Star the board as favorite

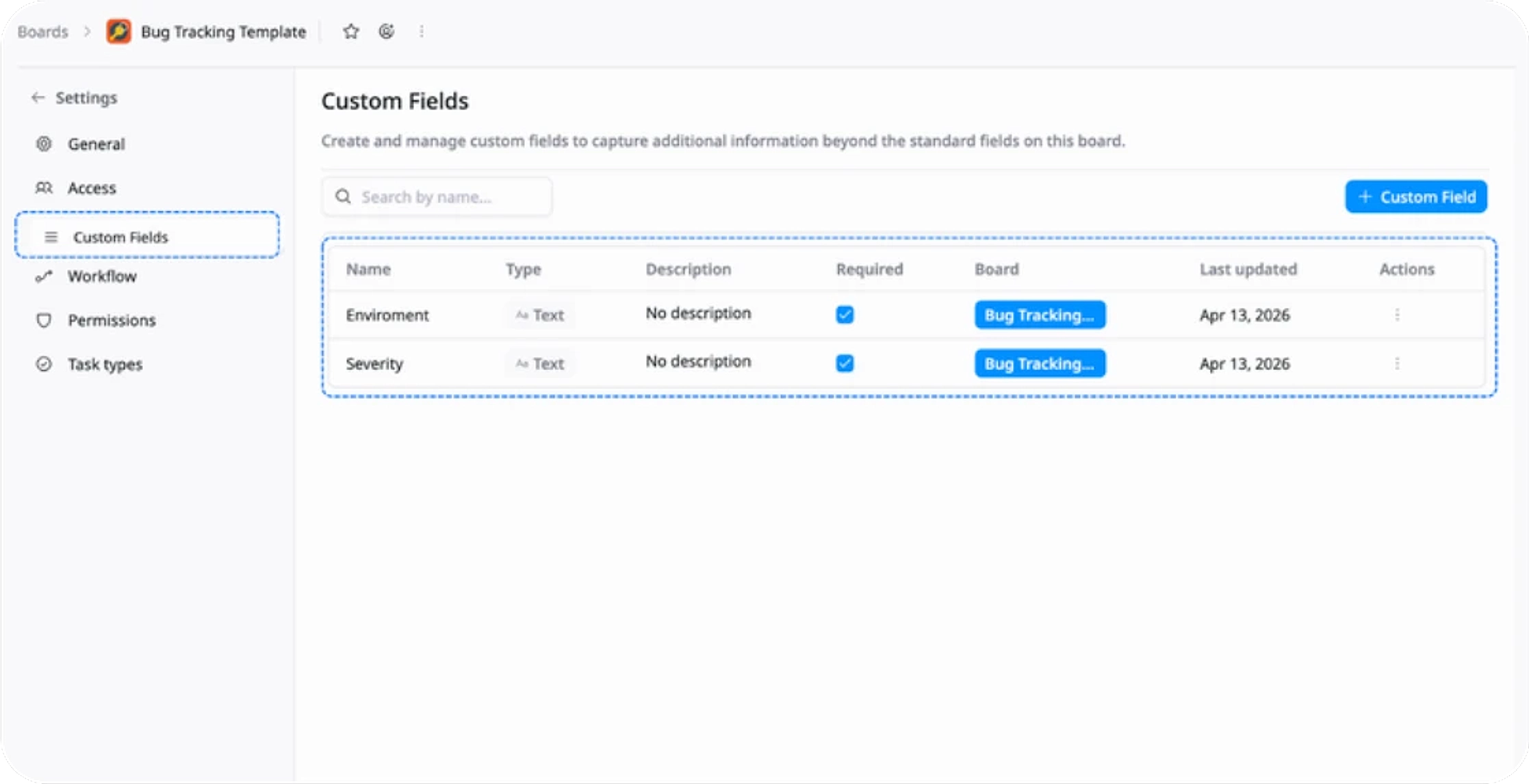pos(351,31)
